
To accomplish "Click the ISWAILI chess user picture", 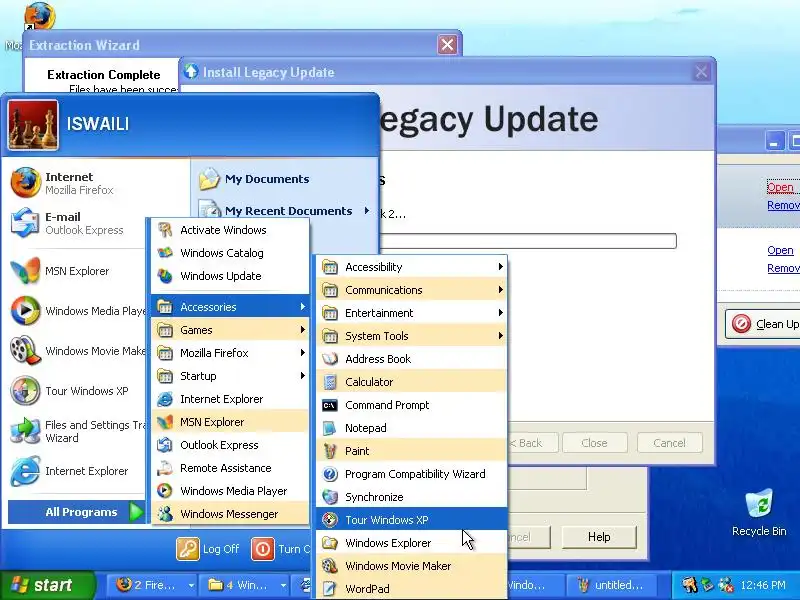I will (33, 125).
